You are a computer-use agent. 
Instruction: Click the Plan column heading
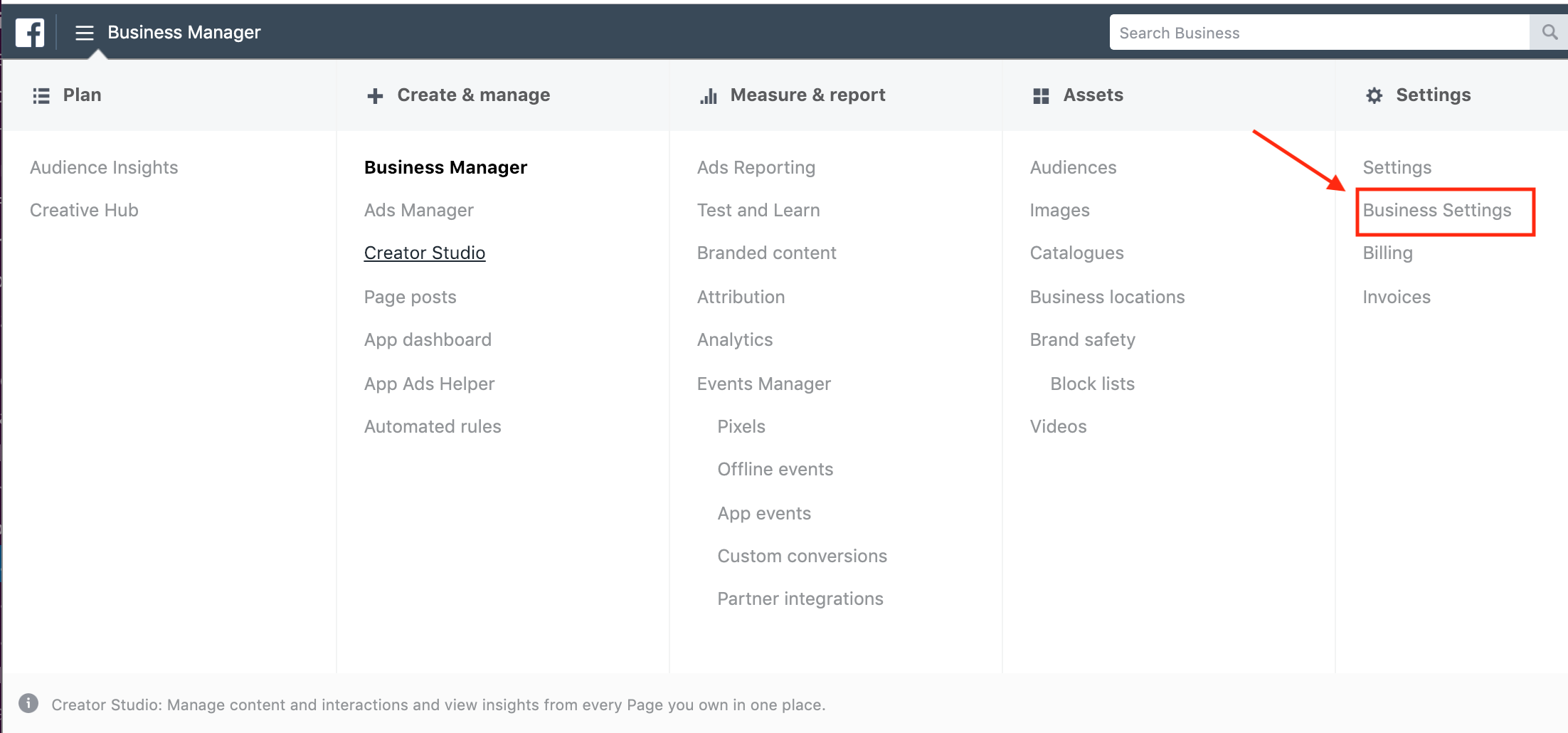click(82, 95)
